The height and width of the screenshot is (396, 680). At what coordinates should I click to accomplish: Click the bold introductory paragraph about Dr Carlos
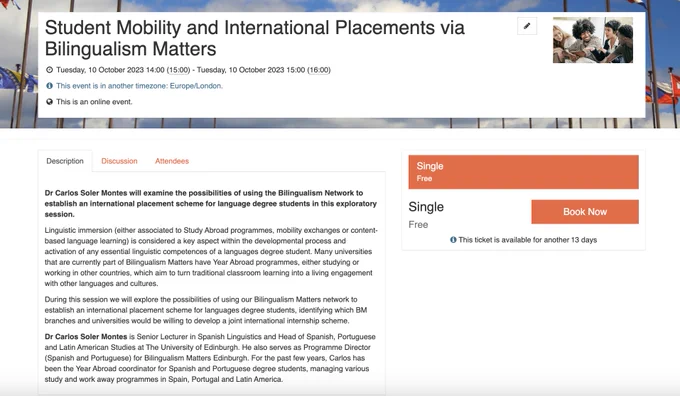coord(211,203)
